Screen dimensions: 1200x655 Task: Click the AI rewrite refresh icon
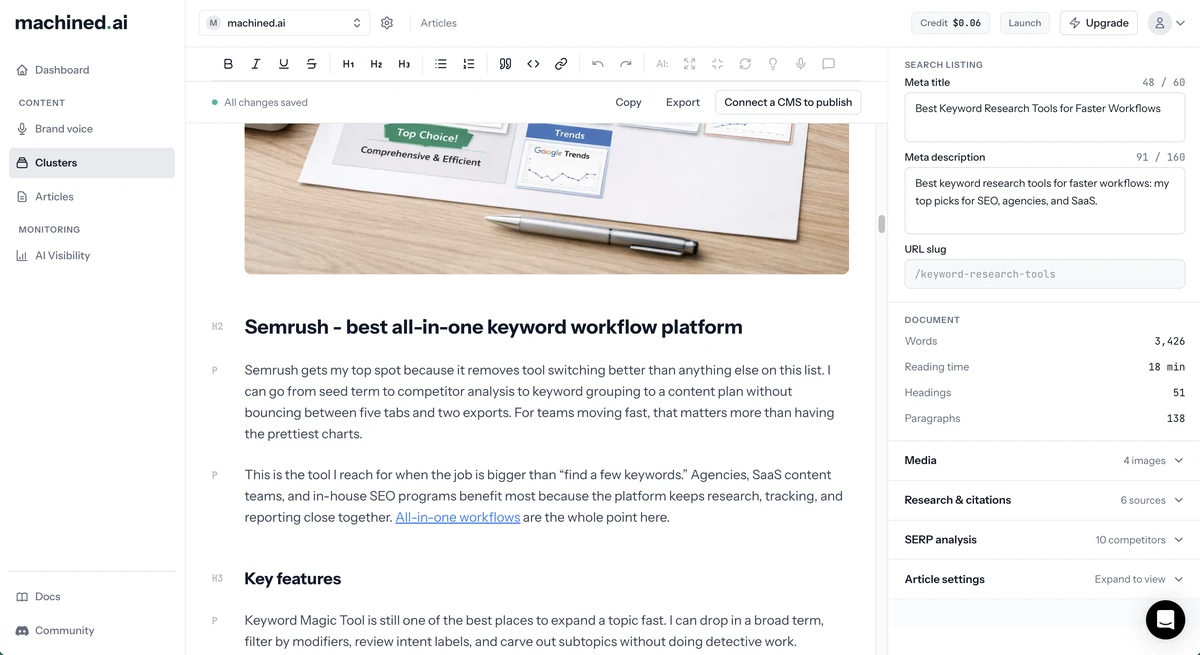pyautogui.click(x=745, y=64)
